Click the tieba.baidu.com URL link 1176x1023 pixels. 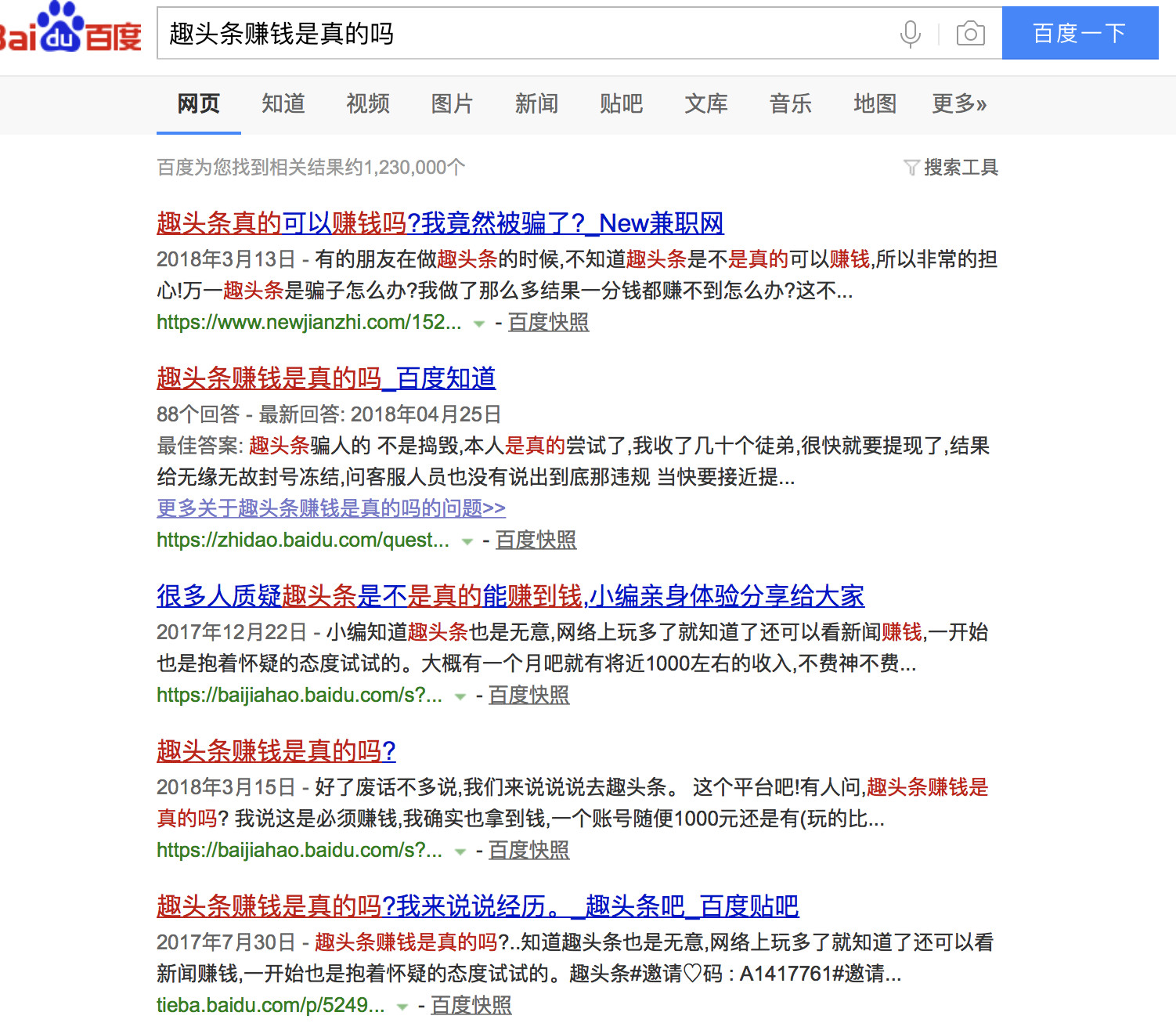[x=270, y=1005]
